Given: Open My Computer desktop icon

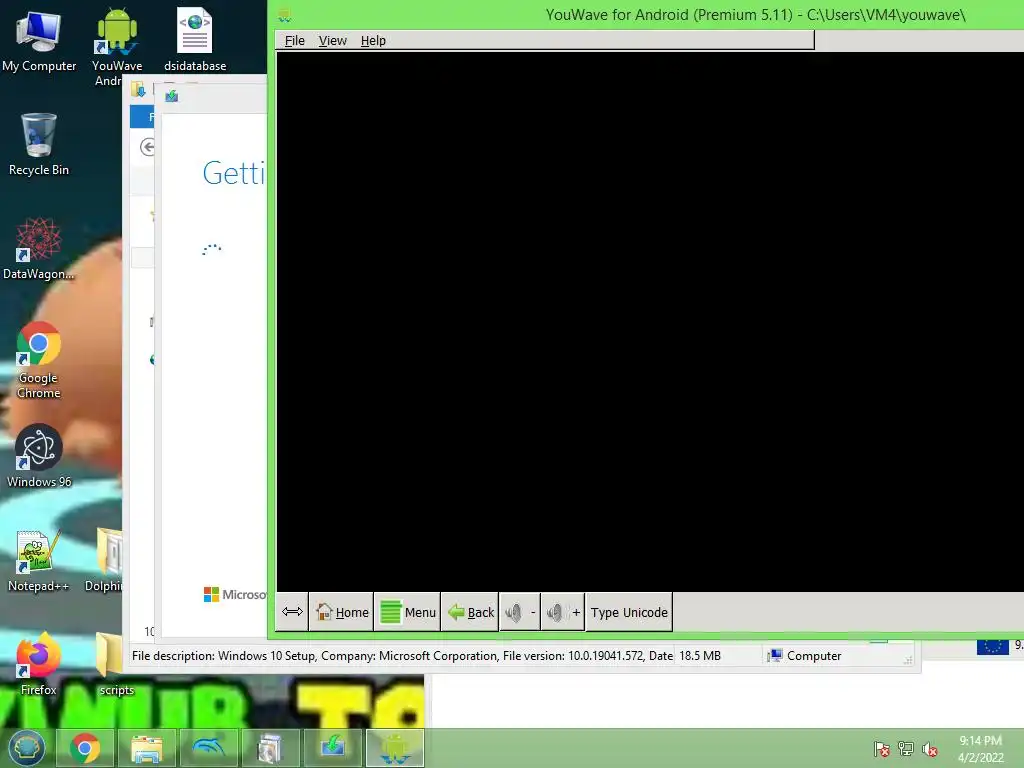Looking at the screenshot, I should (x=39, y=40).
